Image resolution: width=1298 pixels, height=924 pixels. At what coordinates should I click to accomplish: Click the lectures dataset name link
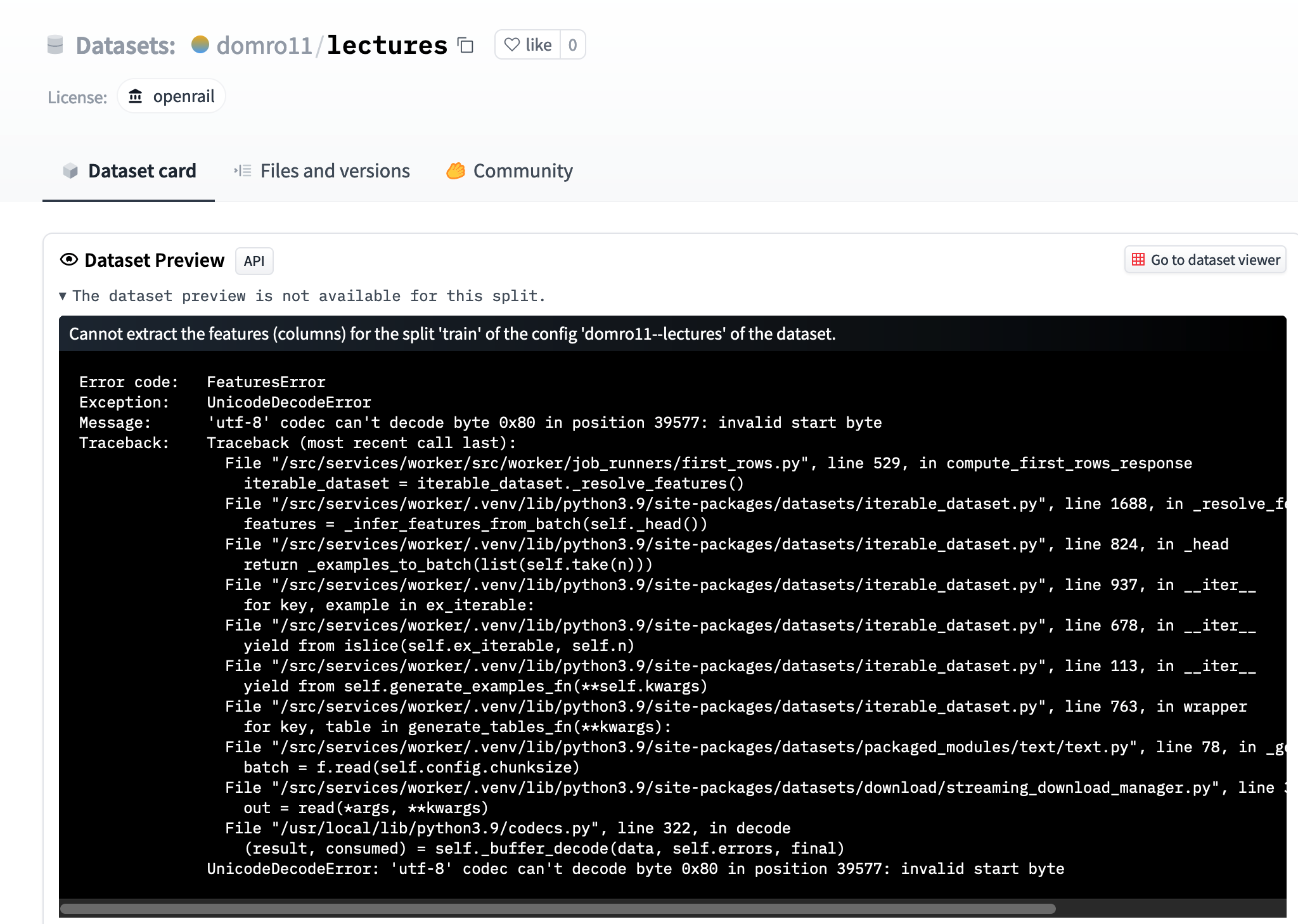pyautogui.click(x=387, y=44)
